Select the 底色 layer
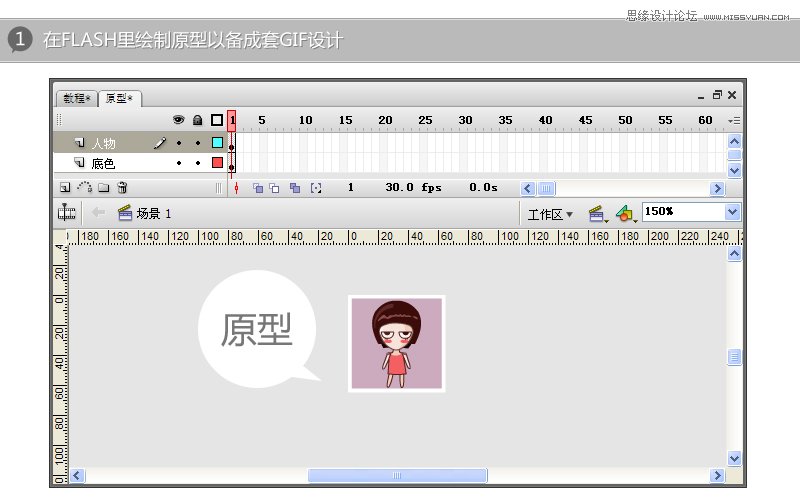The image size is (800, 500). coord(104,162)
